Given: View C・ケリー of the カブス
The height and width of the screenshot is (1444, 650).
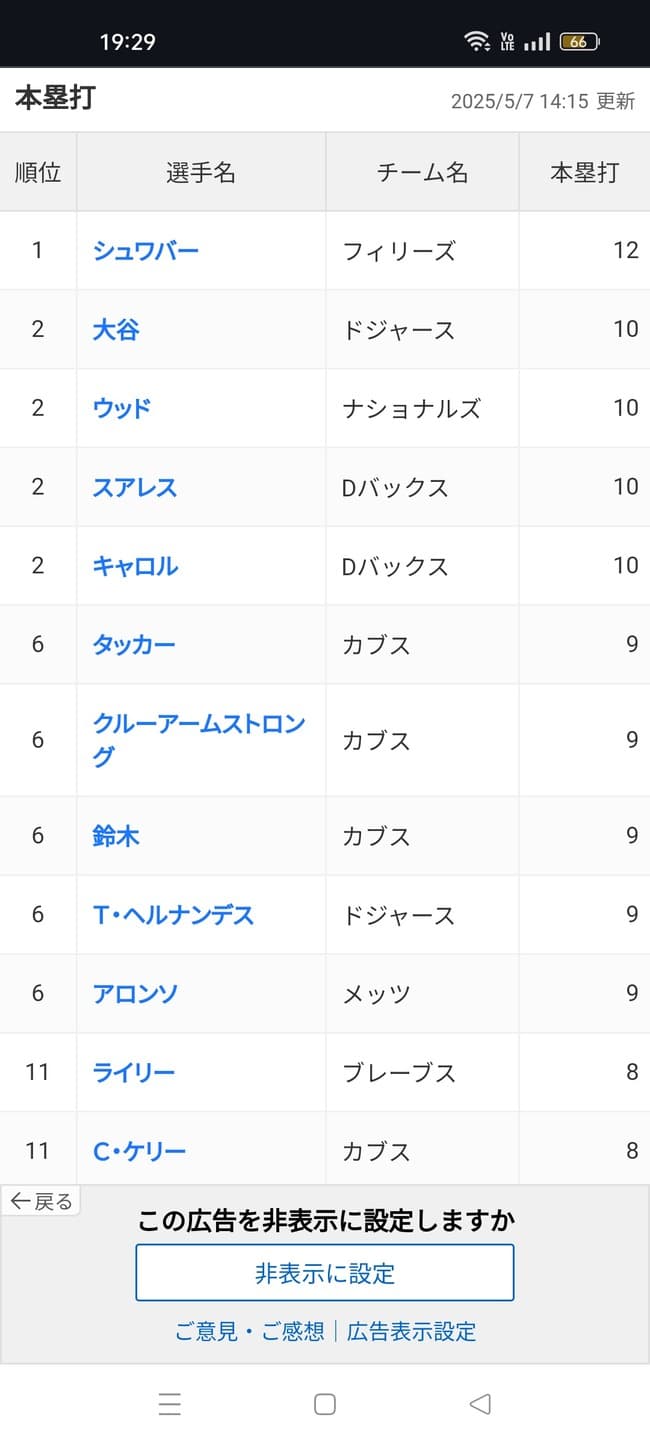Looking at the screenshot, I should [137, 1150].
